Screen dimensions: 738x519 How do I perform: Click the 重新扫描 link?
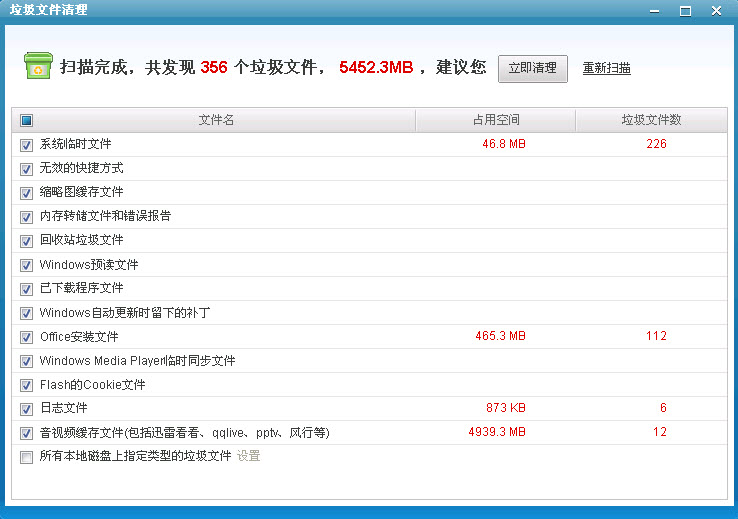click(606, 69)
